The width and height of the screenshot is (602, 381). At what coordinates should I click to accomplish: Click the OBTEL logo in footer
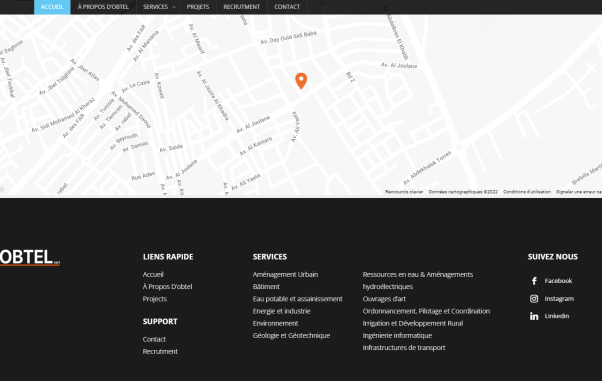point(30,257)
